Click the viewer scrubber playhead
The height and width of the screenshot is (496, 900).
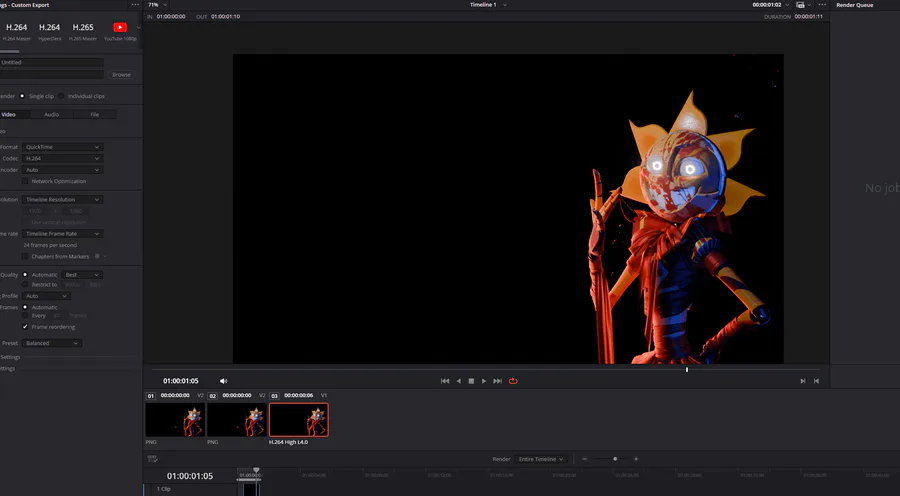coord(686,370)
